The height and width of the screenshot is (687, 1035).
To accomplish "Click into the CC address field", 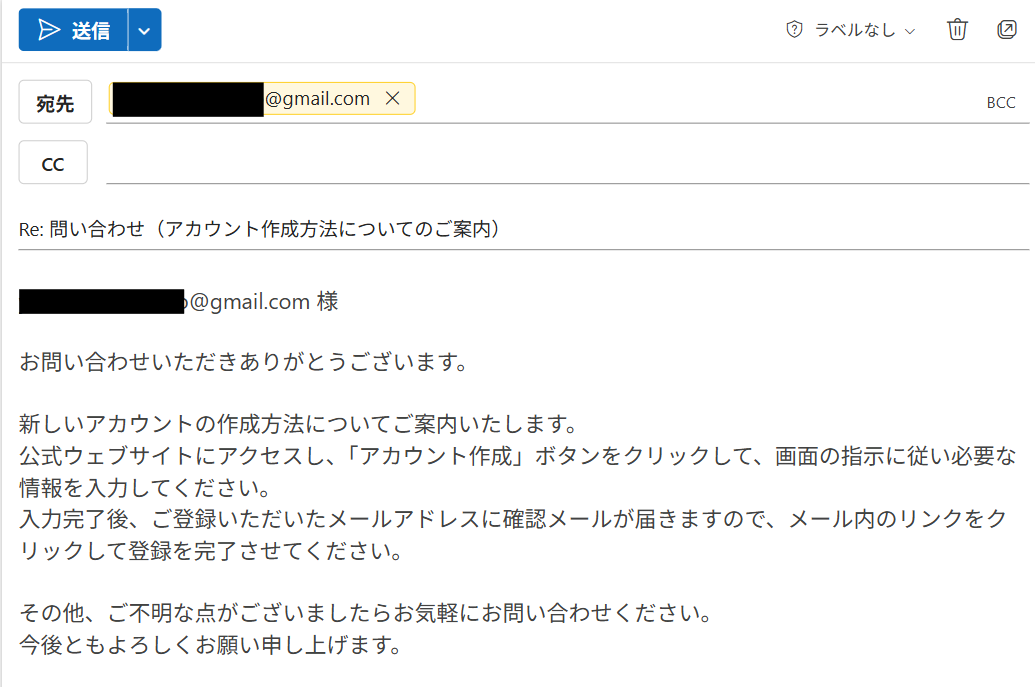I will point(568,162).
